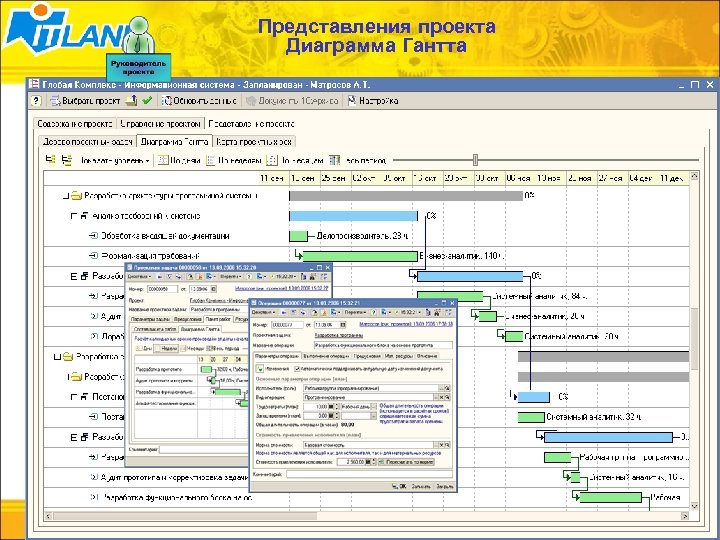Click the collapse all tree nodes icon
This screenshot has height=540, width=720.
[x=67, y=160]
